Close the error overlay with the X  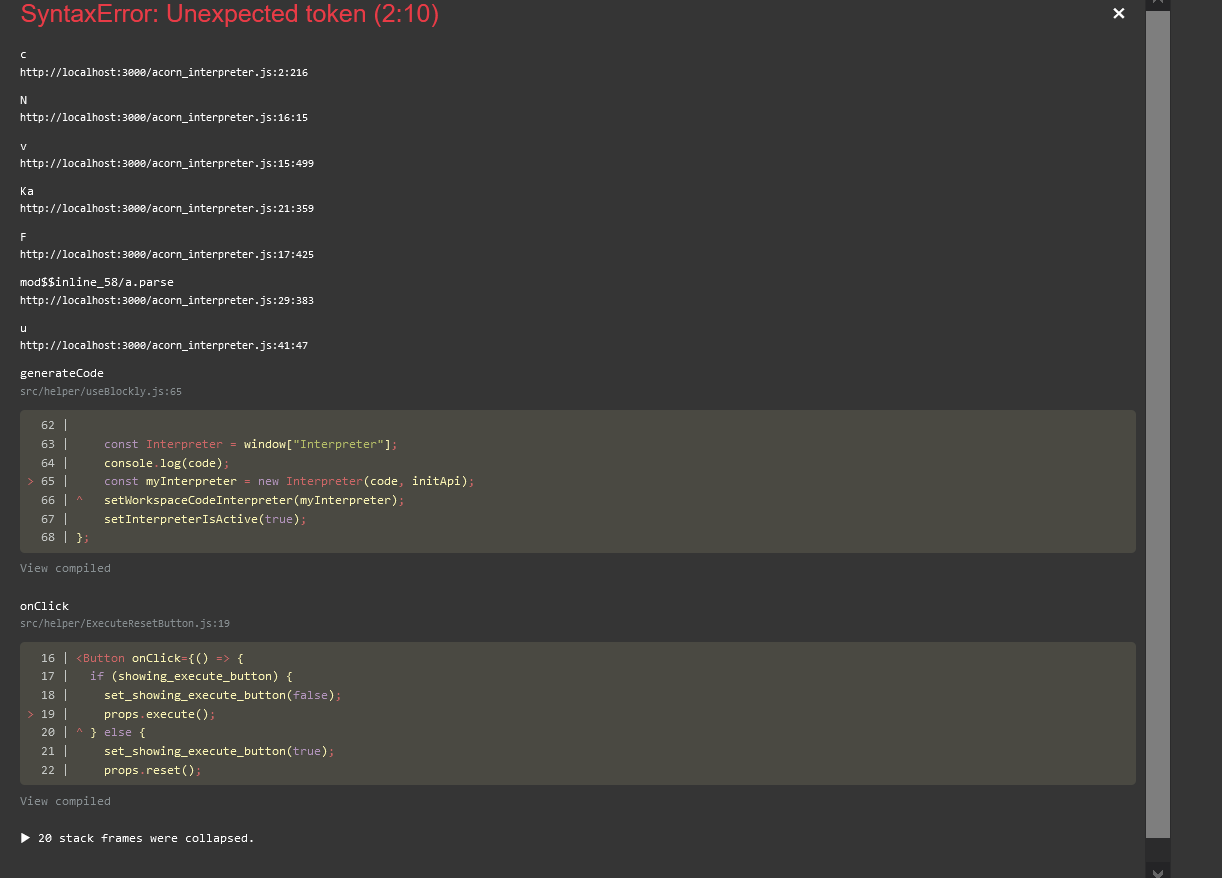(1119, 13)
